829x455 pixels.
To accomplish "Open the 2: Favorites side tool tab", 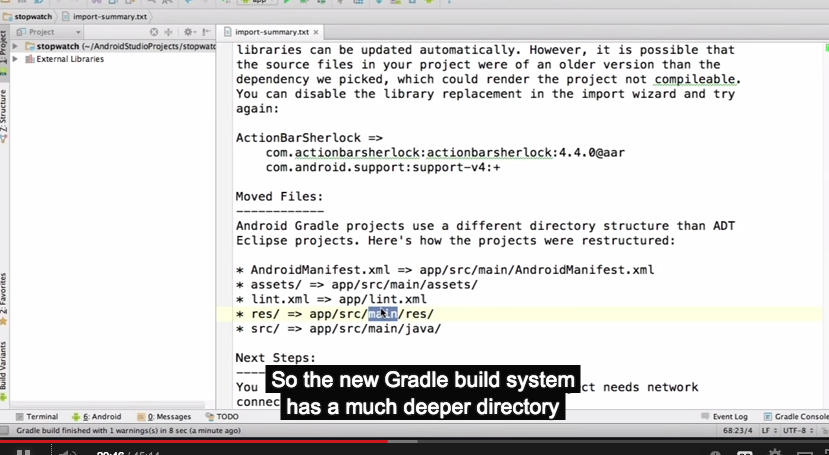I will pyautogui.click(x=4, y=299).
